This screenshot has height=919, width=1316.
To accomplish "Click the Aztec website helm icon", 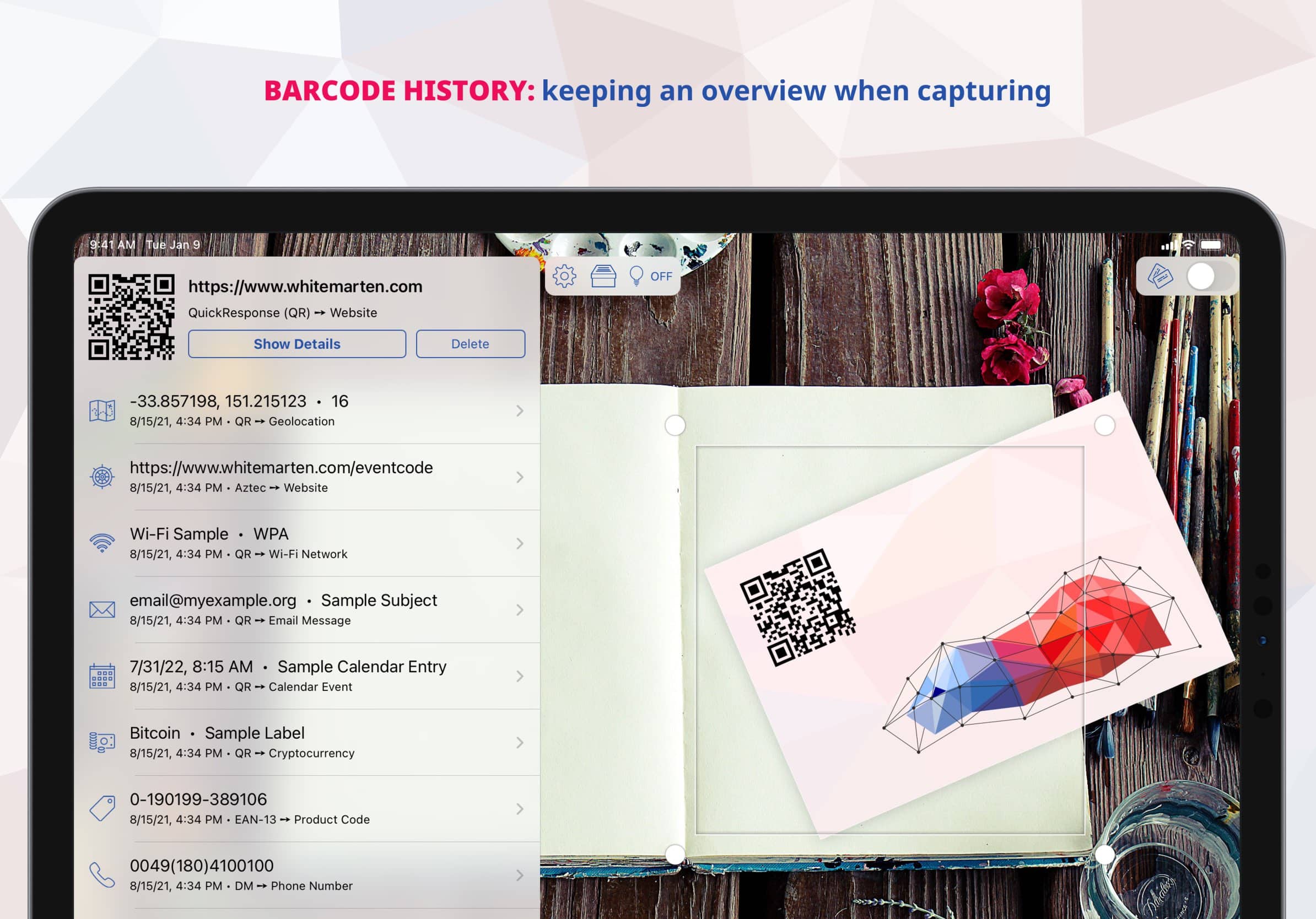I will [x=102, y=477].
